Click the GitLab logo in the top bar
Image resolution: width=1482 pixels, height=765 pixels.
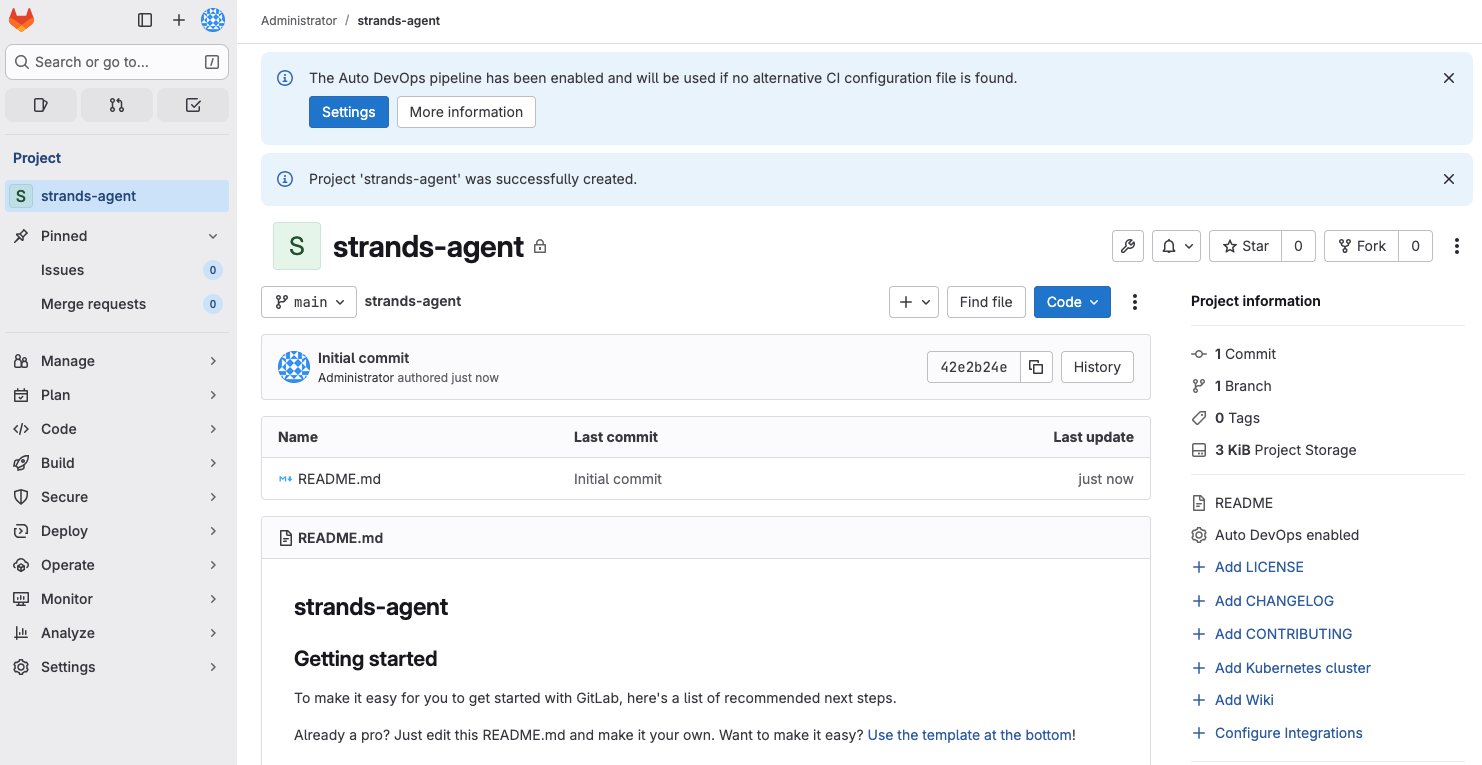[21, 19]
